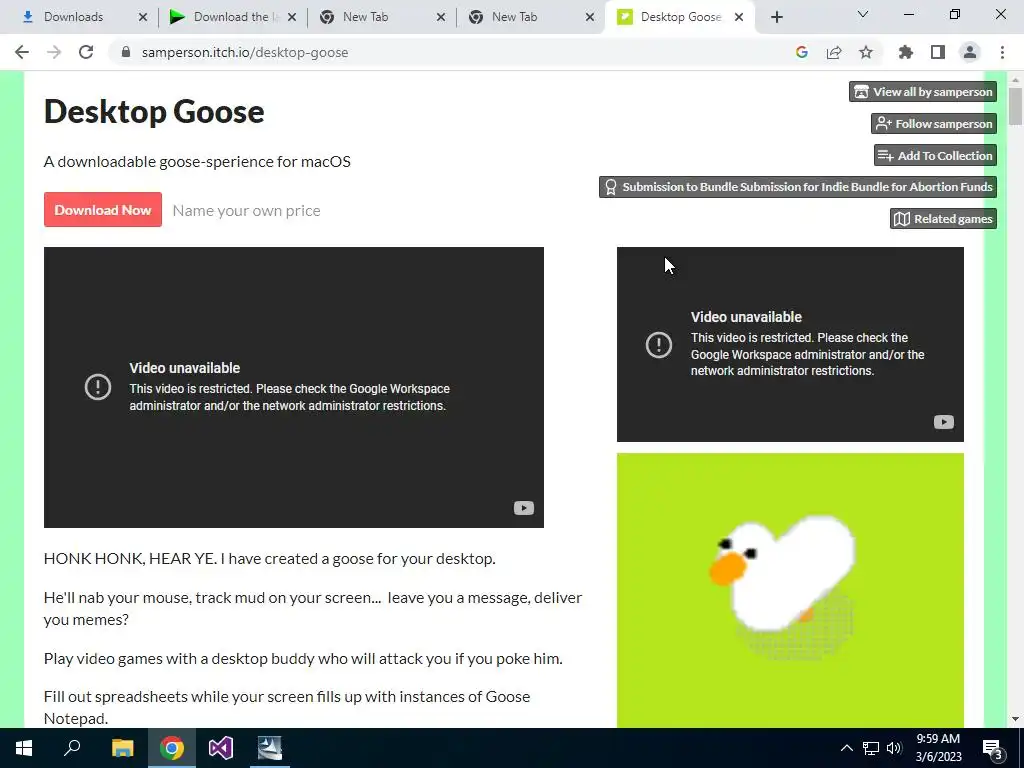Click the Download Now button
Screen dimensions: 1024x768
(x=103, y=210)
